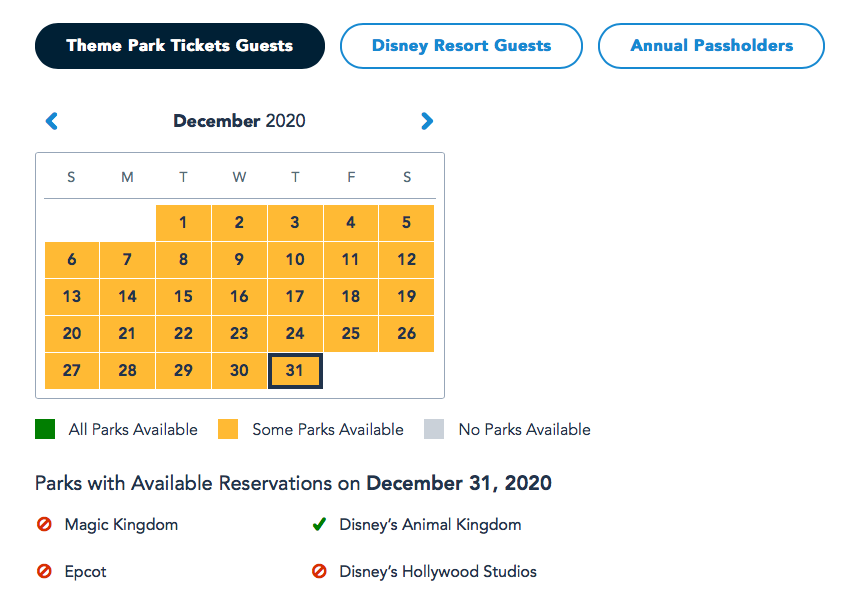The height and width of the screenshot is (613, 856).
Task: Choose December 1 on the calendar
Action: 183,222
